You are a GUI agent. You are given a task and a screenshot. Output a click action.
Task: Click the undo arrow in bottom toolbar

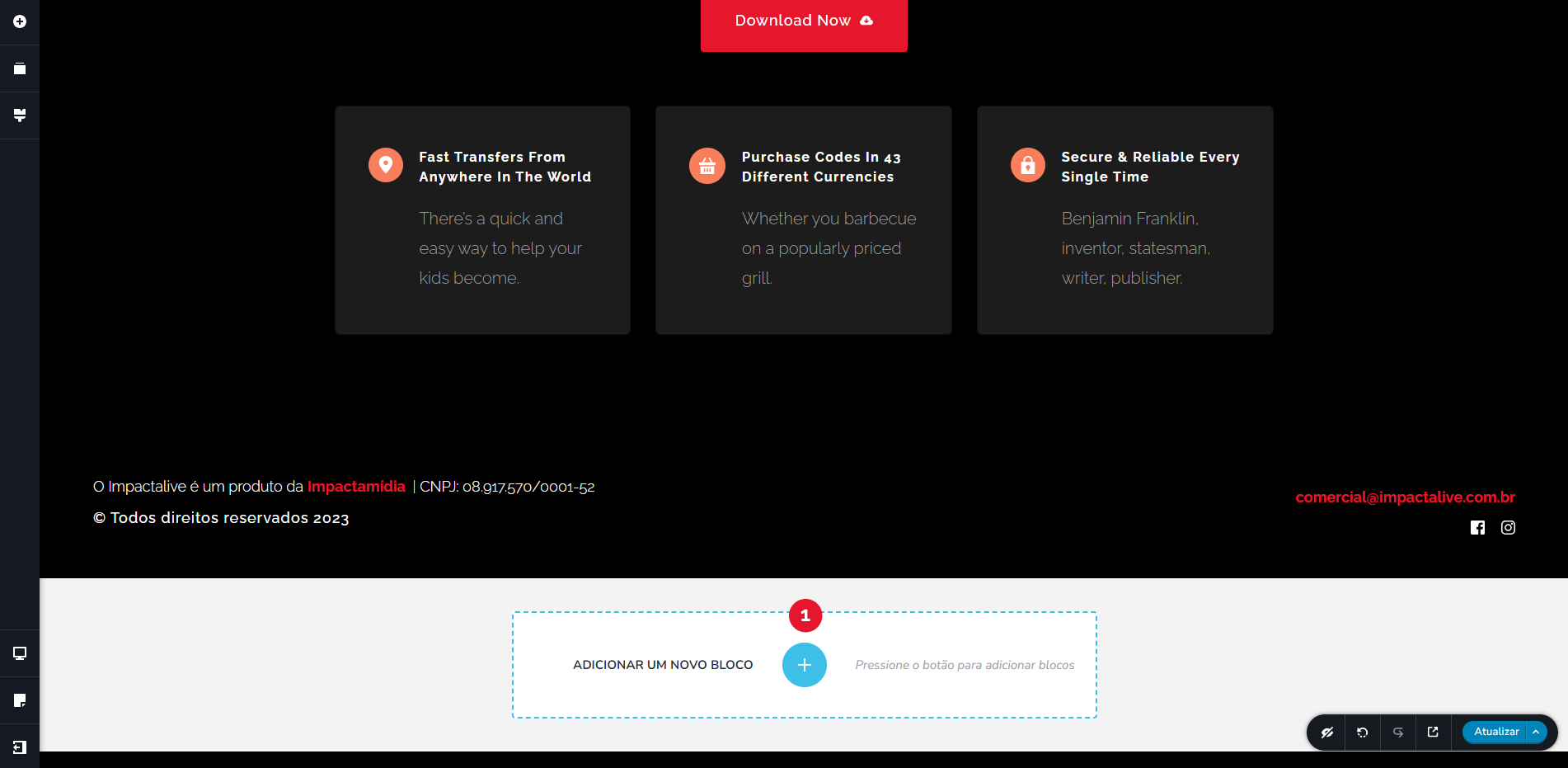pos(1363,732)
